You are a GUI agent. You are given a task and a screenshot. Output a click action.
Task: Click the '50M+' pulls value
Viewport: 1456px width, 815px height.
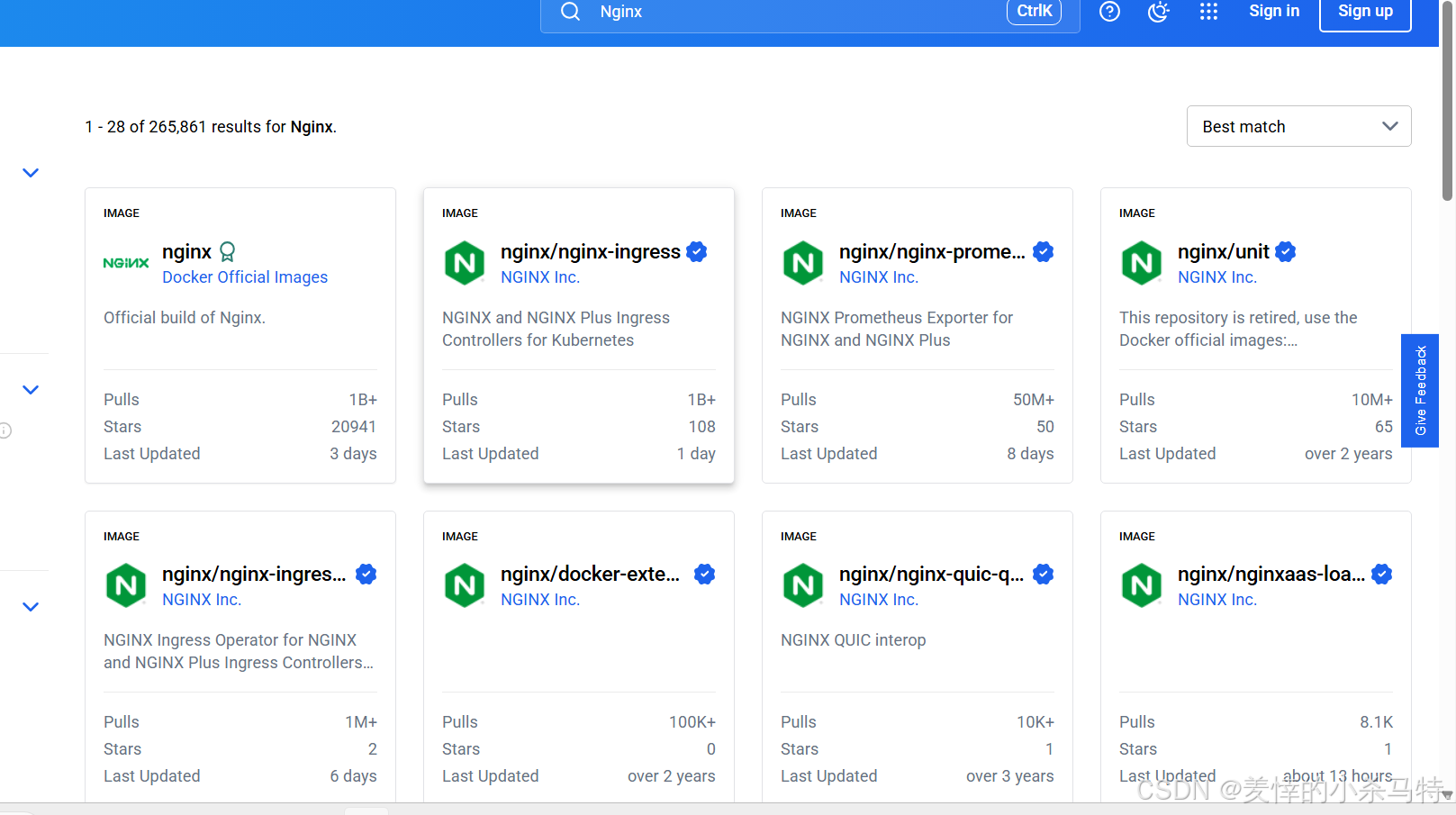(1034, 400)
